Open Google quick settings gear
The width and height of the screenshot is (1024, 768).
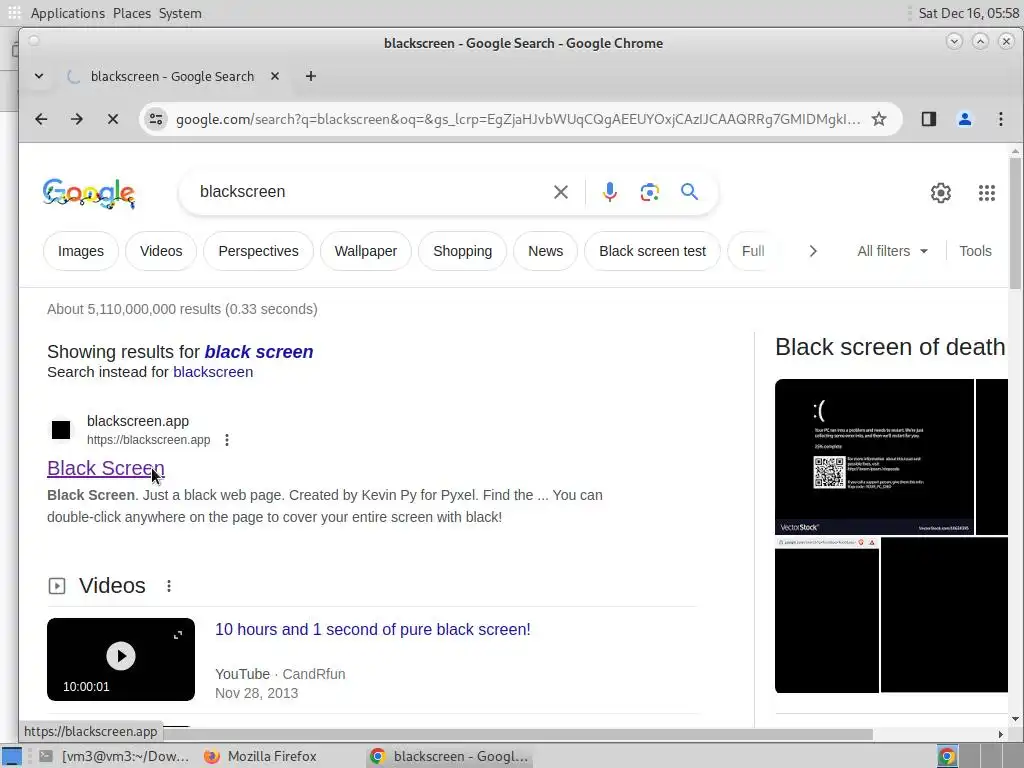[940, 193]
